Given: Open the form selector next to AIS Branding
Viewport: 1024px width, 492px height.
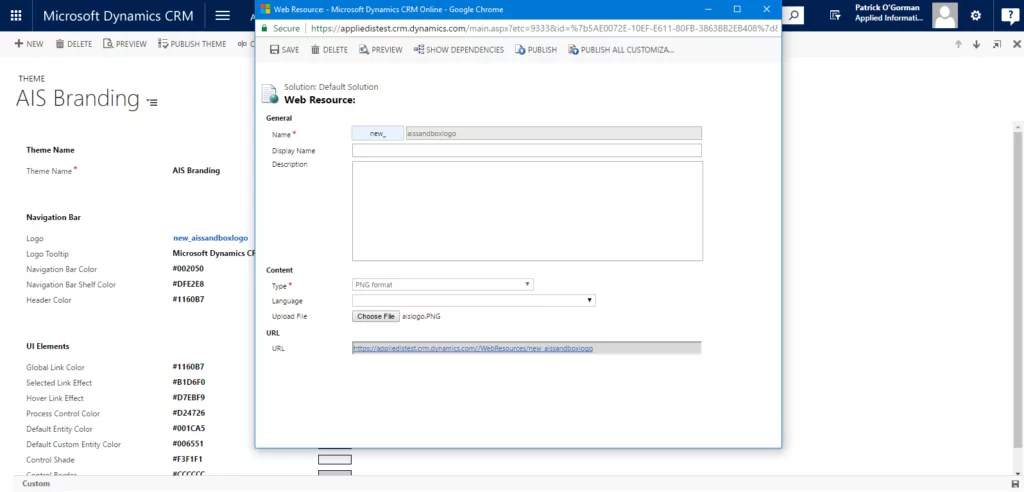Looking at the screenshot, I should 152,102.
